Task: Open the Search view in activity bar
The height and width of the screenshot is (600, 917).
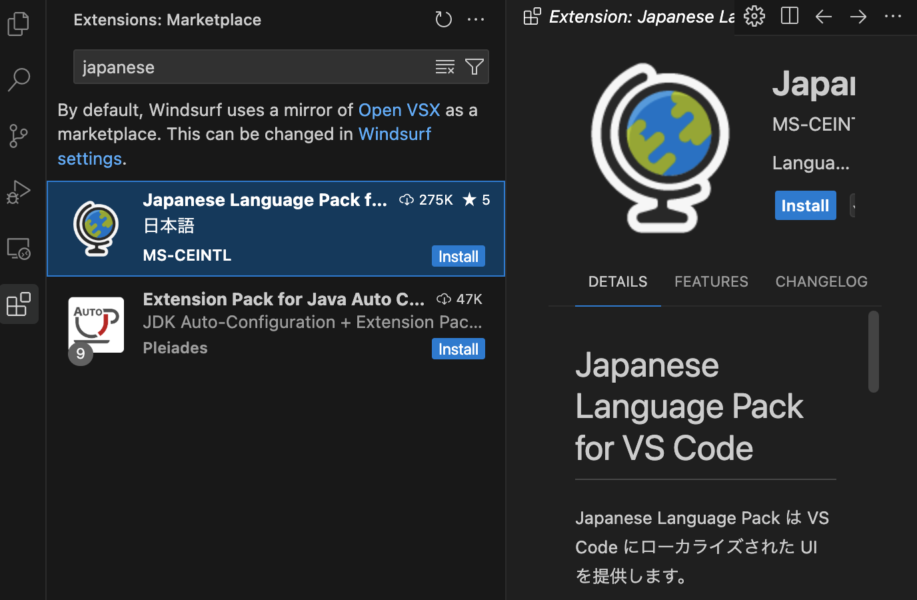Action: 19,79
